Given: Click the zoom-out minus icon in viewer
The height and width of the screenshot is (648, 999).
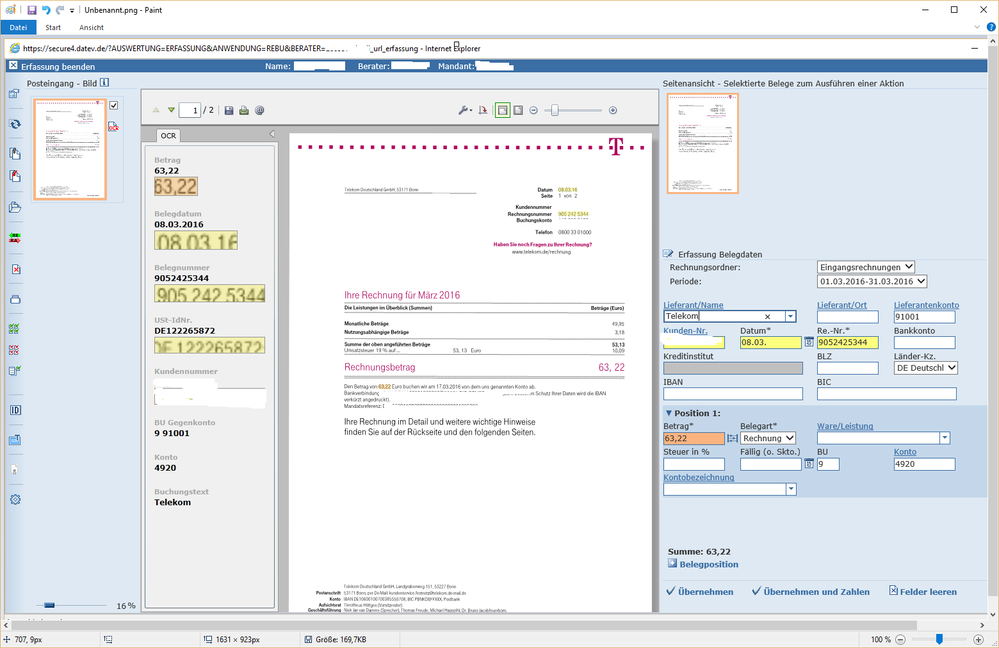Looking at the screenshot, I should [533, 110].
